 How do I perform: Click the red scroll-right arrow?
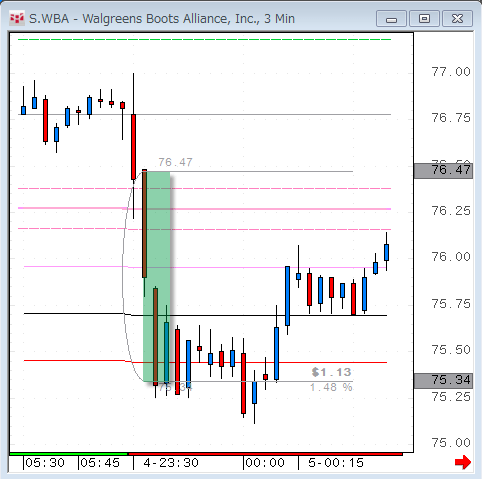(x=463, y=462)
